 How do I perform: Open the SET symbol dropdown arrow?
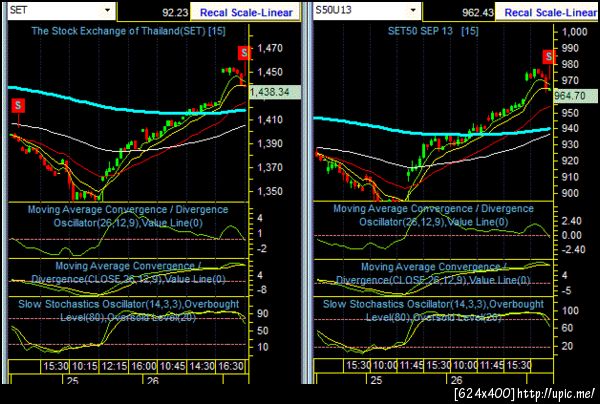(108, 10)
